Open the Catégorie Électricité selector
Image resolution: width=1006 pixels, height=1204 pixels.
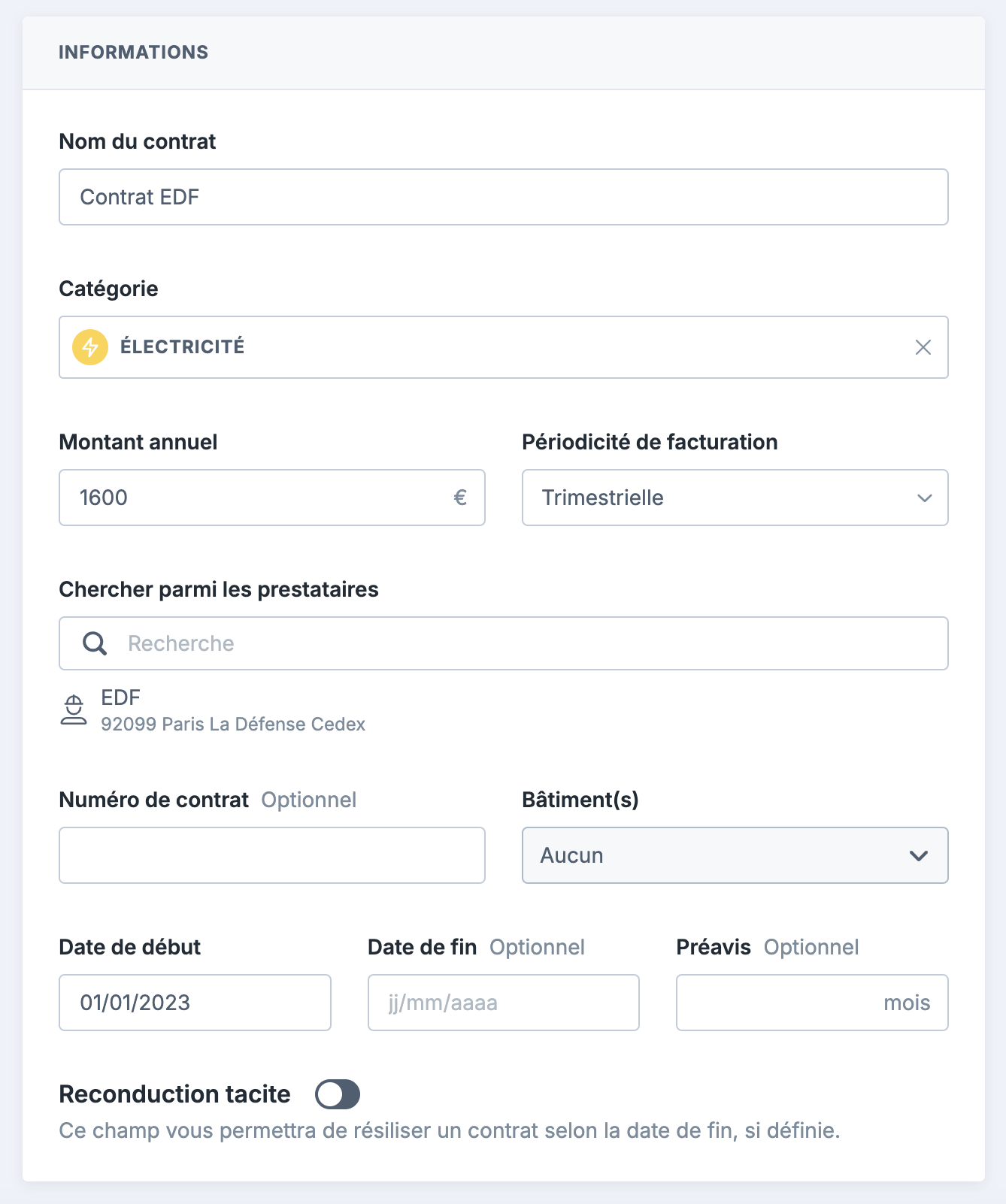[504, 347]
